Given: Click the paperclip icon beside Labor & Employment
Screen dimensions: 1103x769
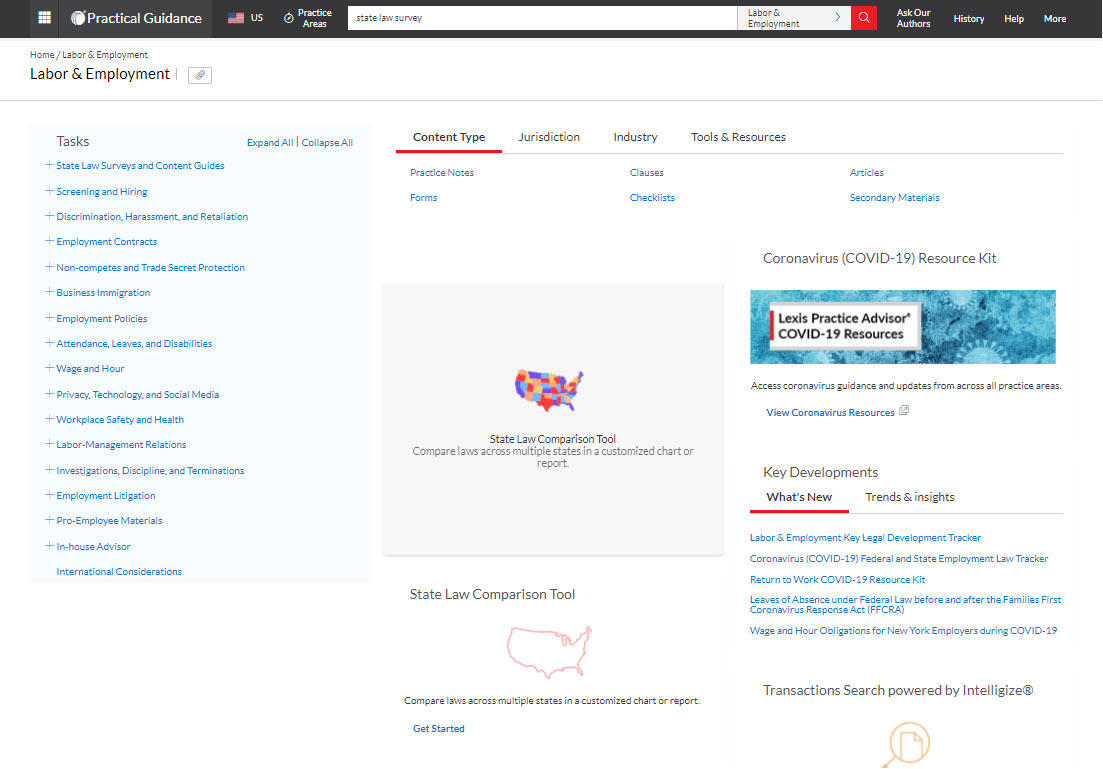Looking at the screenshot, I should click(x=200, y=75).
